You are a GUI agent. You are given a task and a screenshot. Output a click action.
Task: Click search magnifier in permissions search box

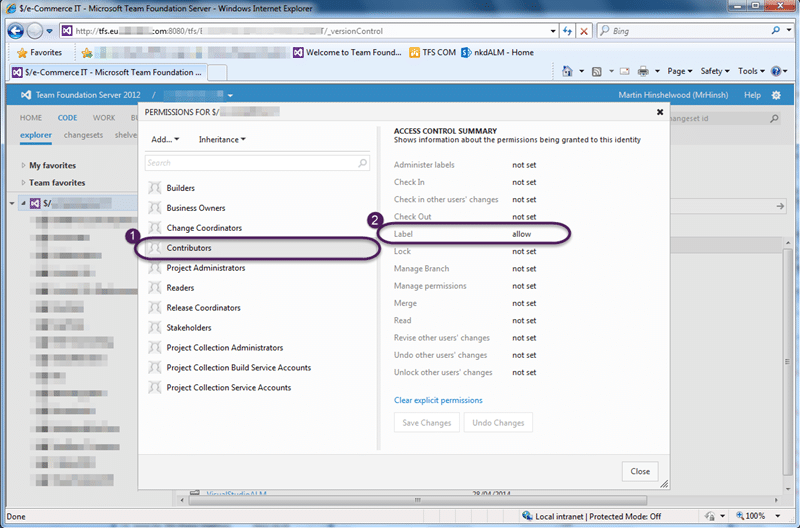(362, 163)
